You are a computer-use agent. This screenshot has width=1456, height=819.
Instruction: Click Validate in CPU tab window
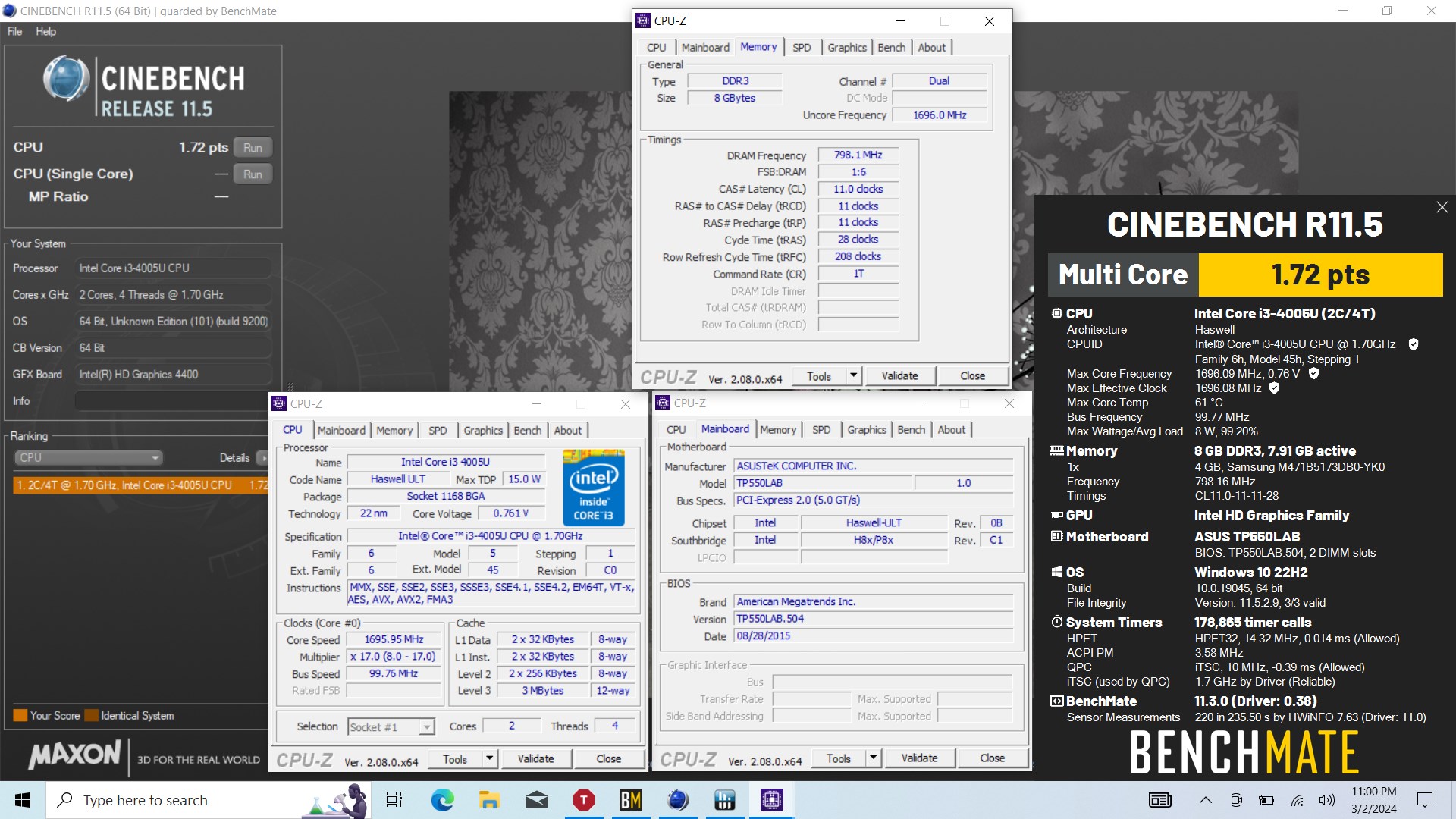coord(535,759)
